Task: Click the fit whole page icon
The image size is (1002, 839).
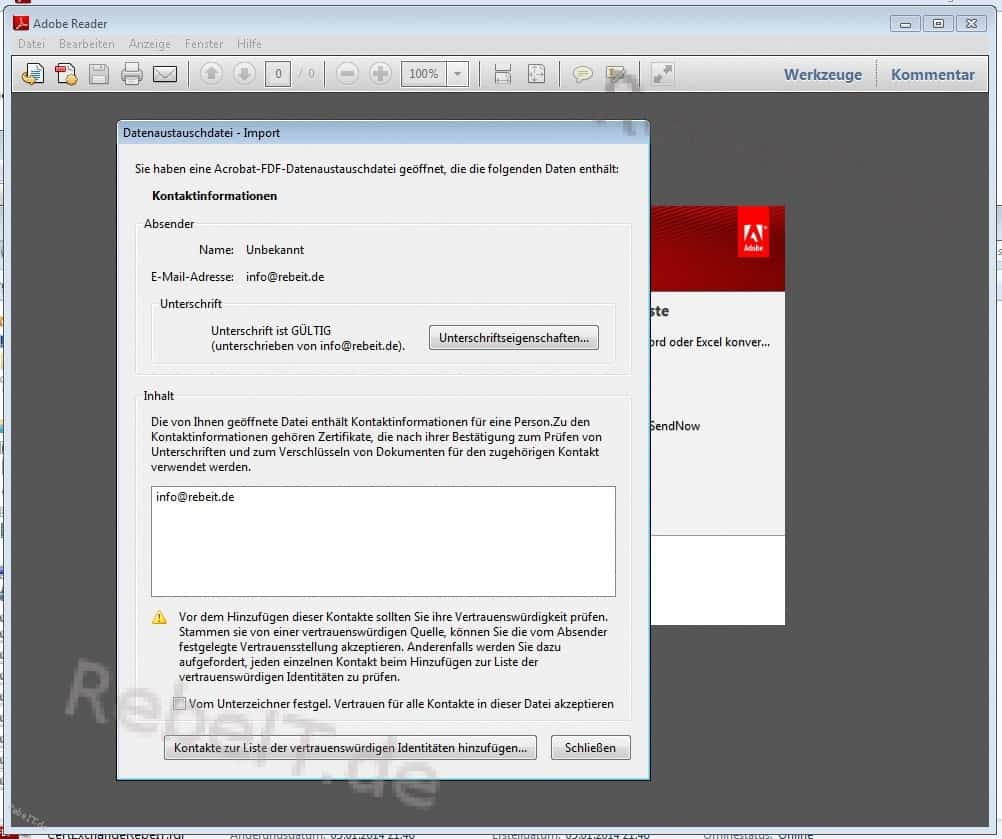Action: coord(536,74)
